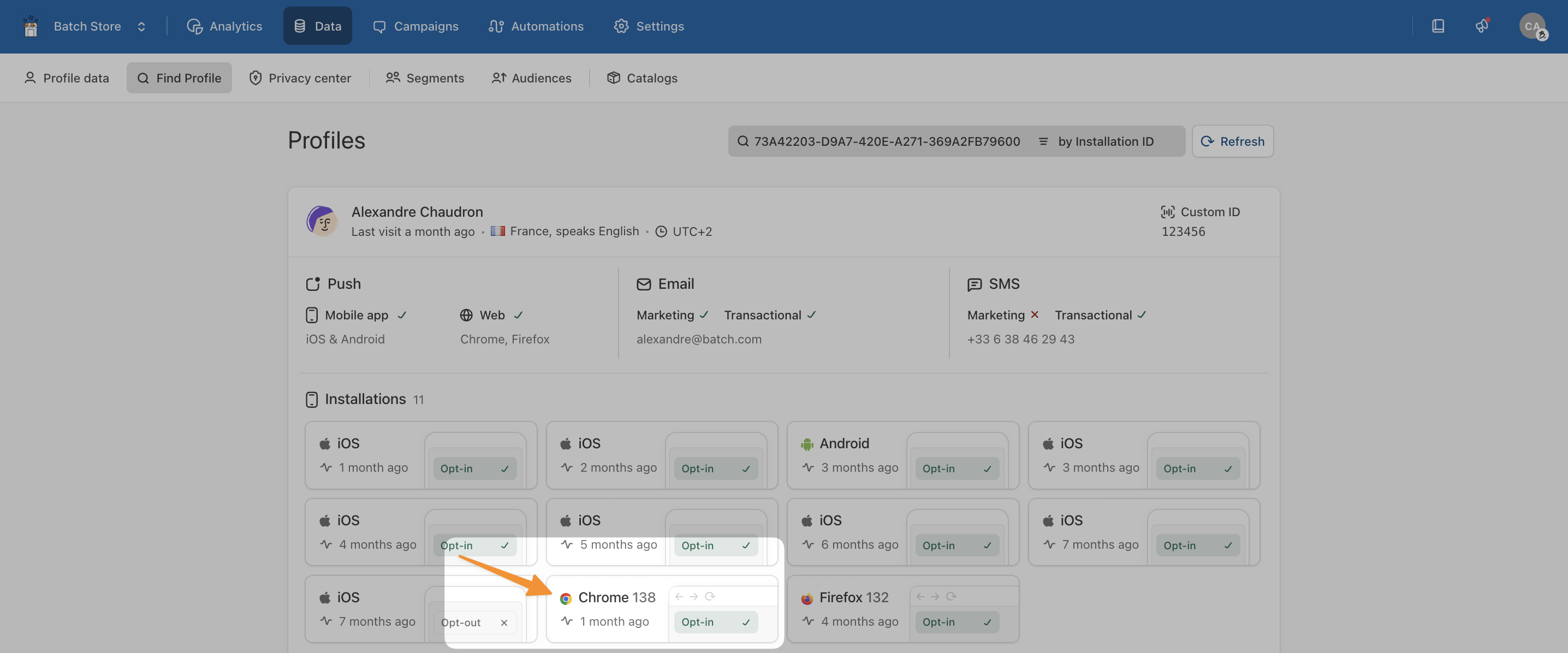1568x653 pixels.
Task: Click the Custom ID scan icon
Action: click(1167, 212)
